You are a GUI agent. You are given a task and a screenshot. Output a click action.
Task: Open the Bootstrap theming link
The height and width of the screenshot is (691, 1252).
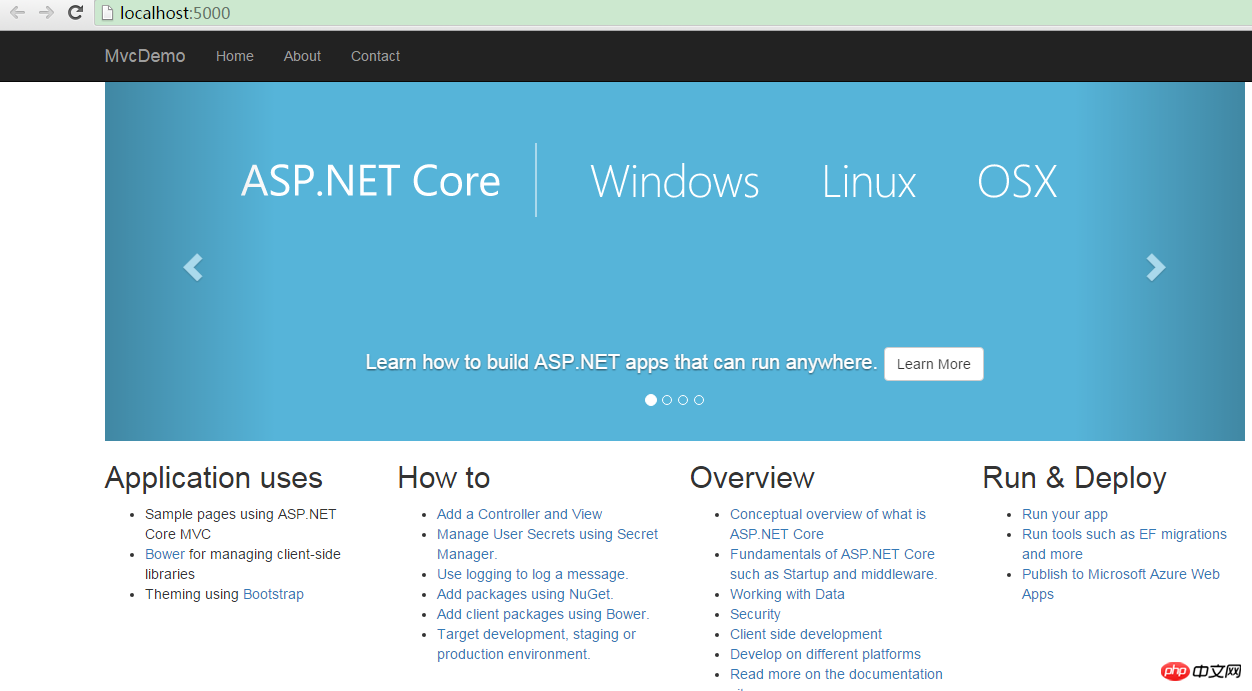pos(273,594)
